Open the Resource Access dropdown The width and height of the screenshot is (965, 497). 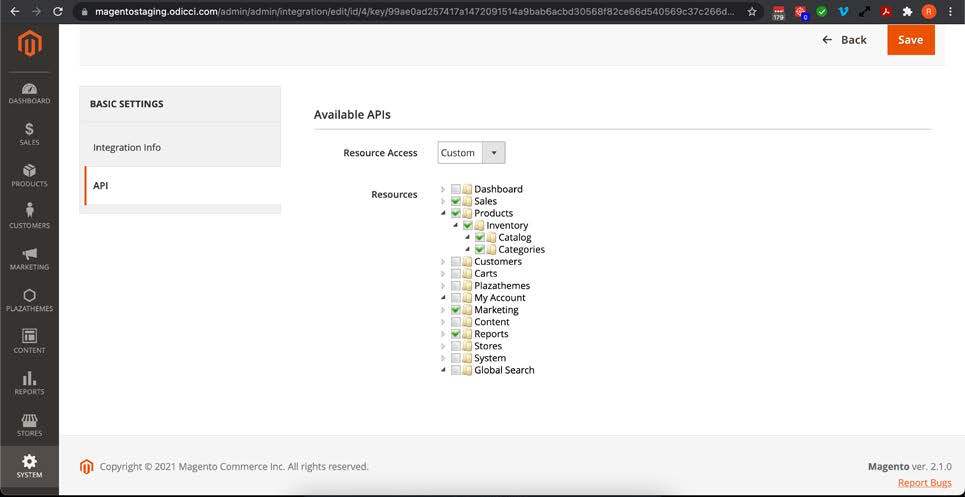click(471, 153)
